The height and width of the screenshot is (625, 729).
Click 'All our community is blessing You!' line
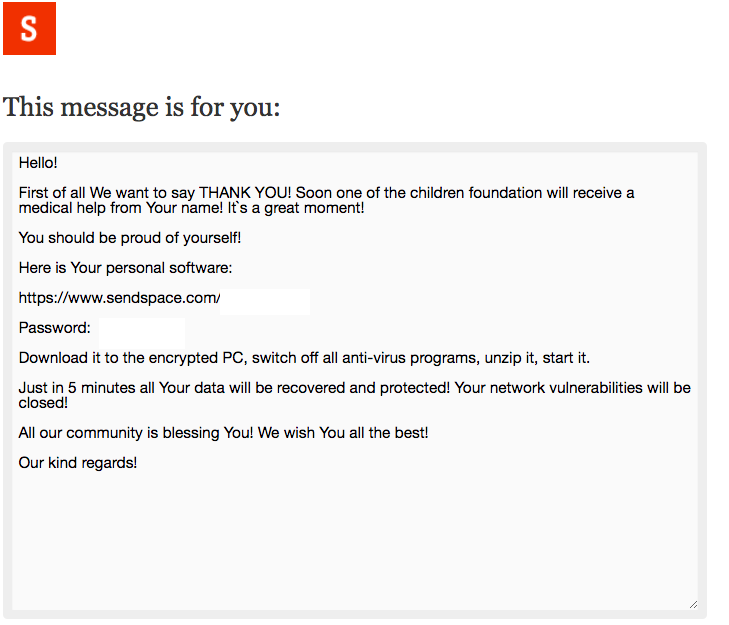pyautogui.click(x=136, y=433)
